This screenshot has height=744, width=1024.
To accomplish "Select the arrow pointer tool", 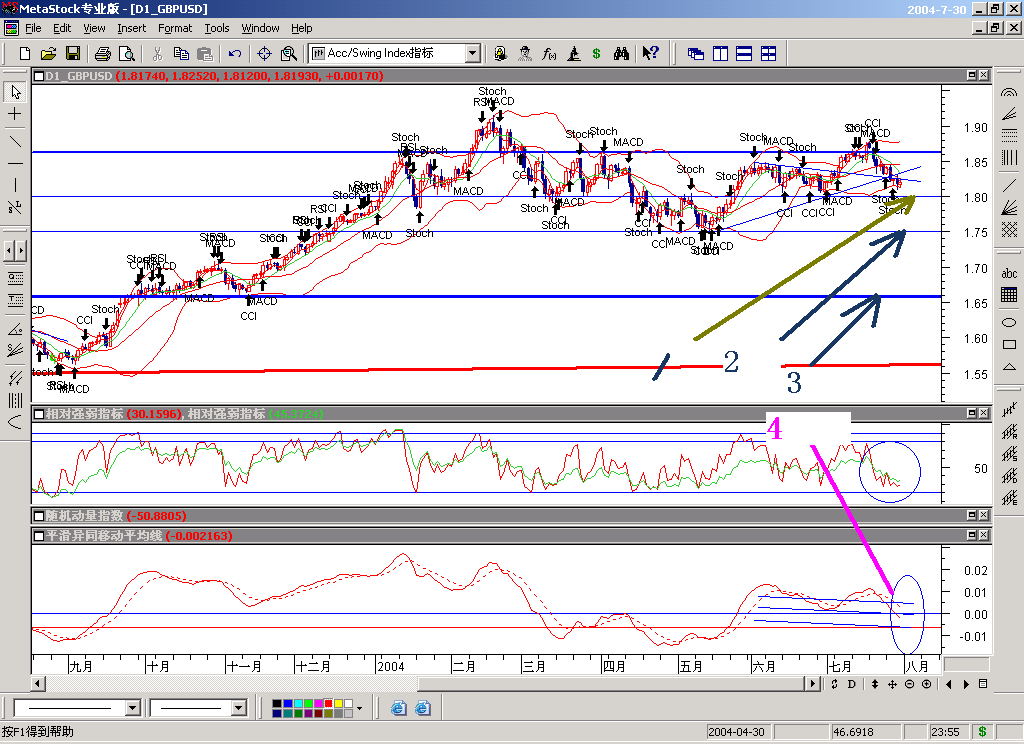I will point(15,92).
